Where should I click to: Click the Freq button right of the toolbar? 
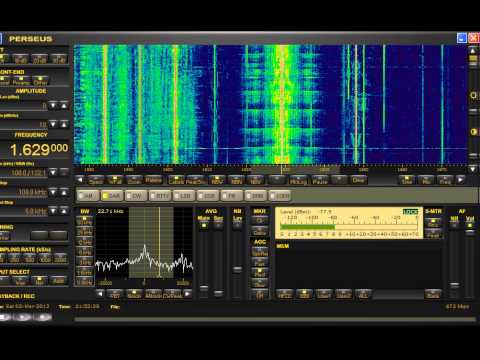[445, 180]
